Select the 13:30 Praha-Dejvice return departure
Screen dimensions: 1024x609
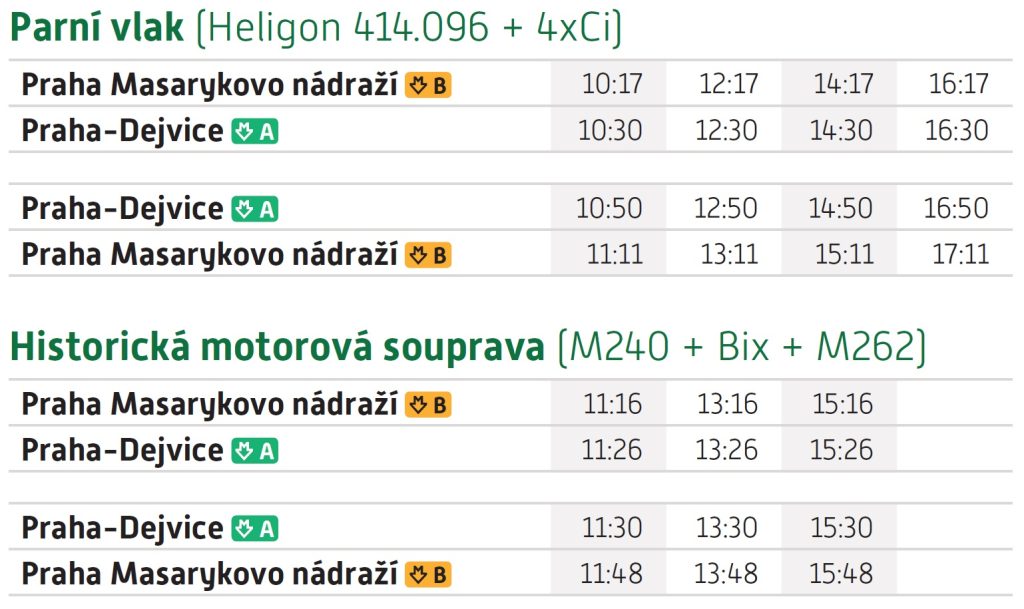point(726,527)
